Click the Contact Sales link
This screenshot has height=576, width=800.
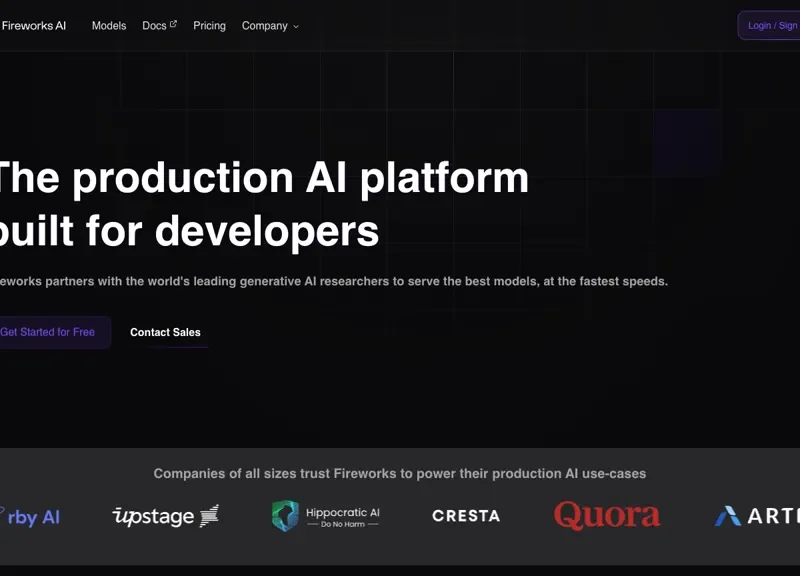click(x=165, y=333)
